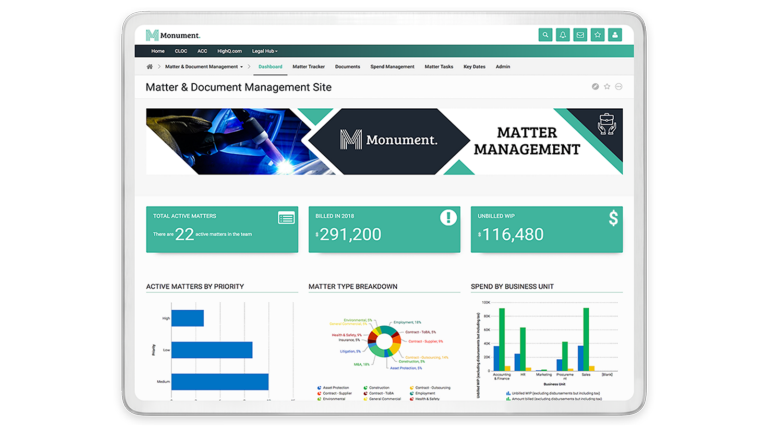
Task: Click the home icon in breadcrumb
Action: click(149, 67)
